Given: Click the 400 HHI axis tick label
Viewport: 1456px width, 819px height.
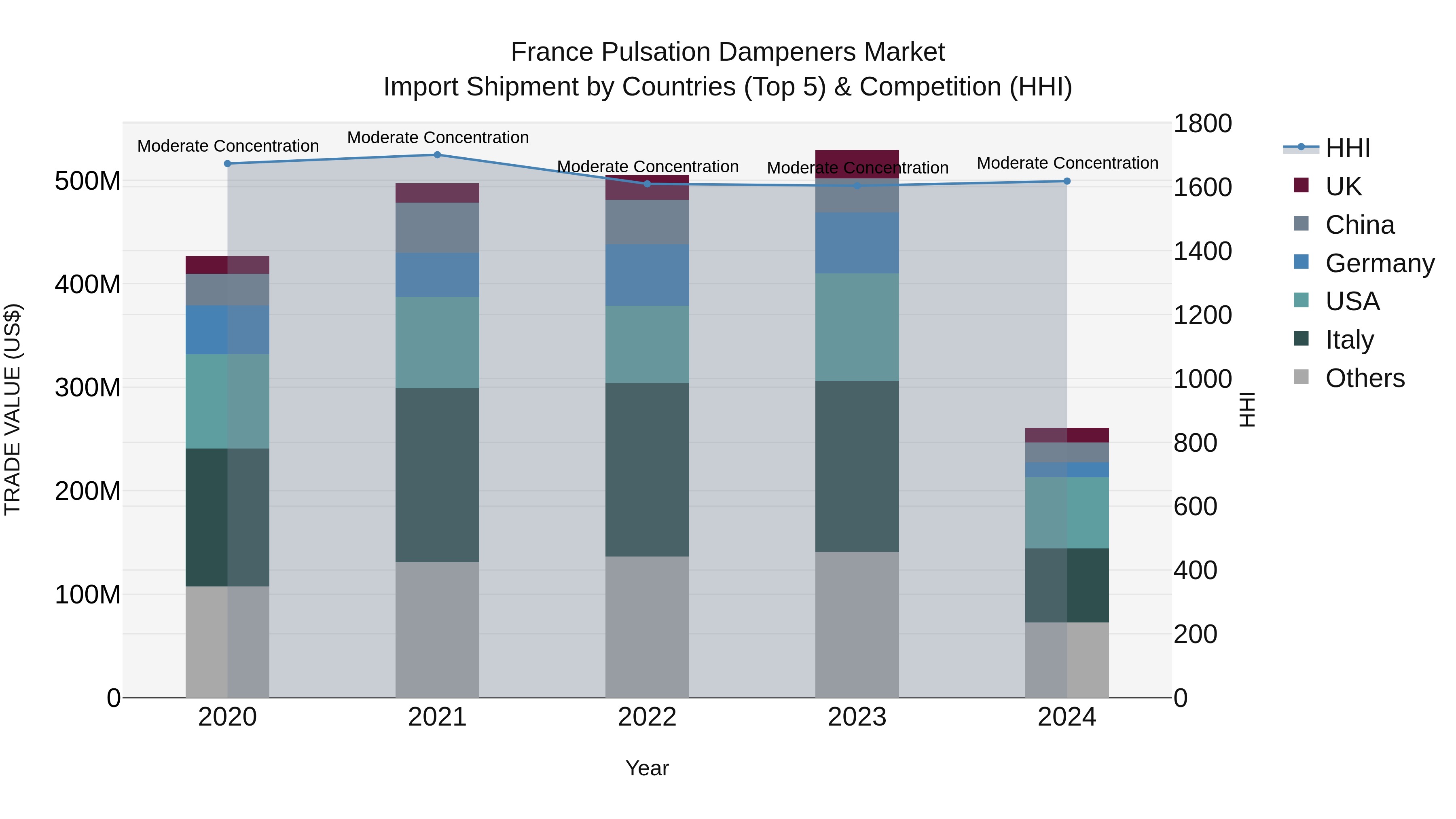Looking at the screenshot, I should (1196, 570).
